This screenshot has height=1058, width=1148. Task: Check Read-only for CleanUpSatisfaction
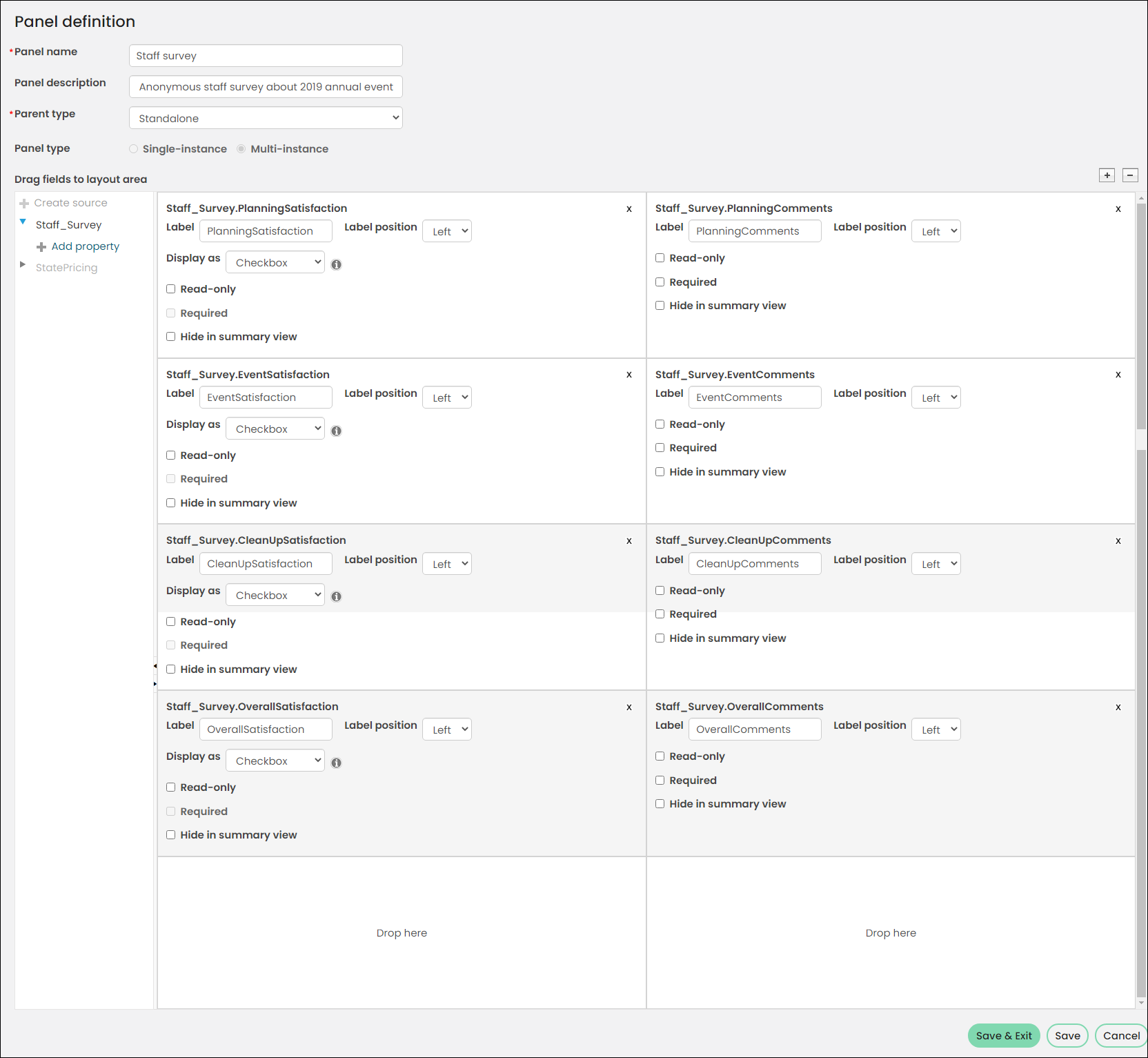point(170,622)
